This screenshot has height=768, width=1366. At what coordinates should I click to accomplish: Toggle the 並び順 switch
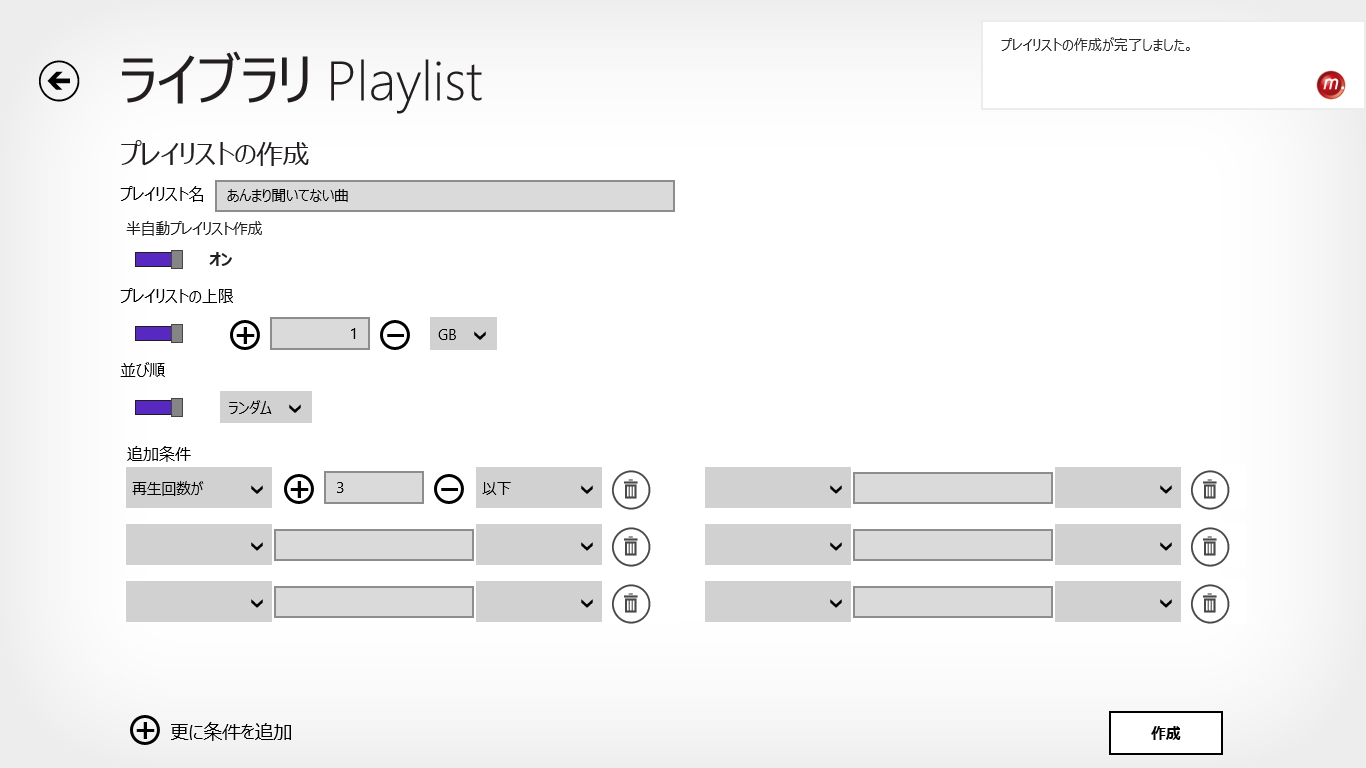(x=159, y=407)
